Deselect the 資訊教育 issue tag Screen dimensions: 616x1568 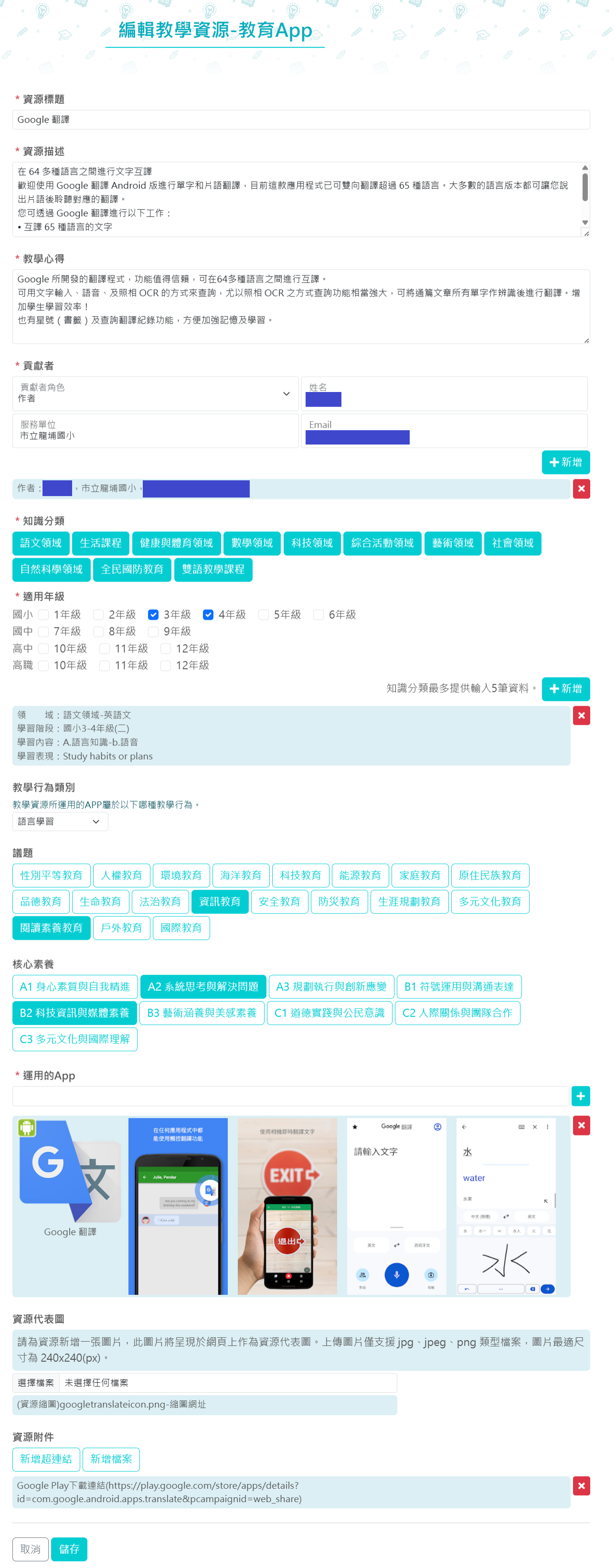click(x=220, y=901)
